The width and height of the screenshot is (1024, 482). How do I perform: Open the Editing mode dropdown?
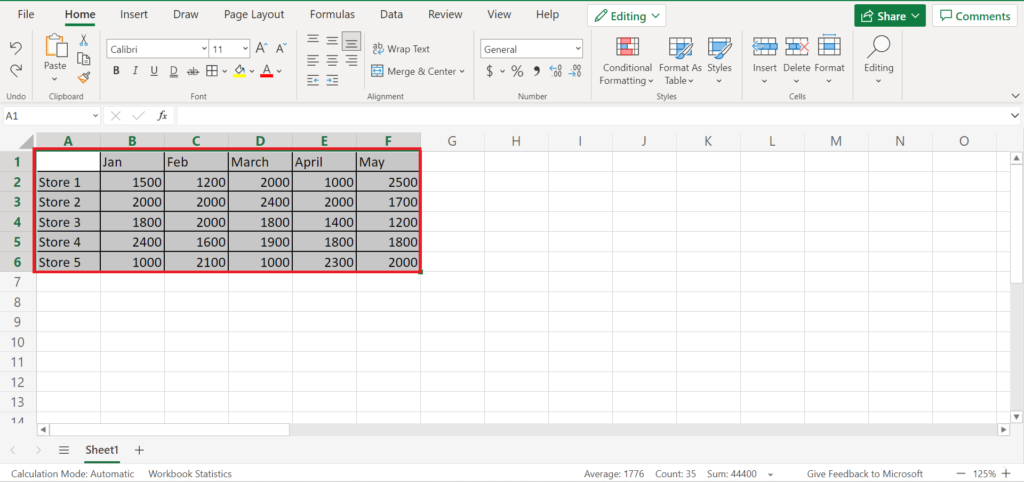626,16
